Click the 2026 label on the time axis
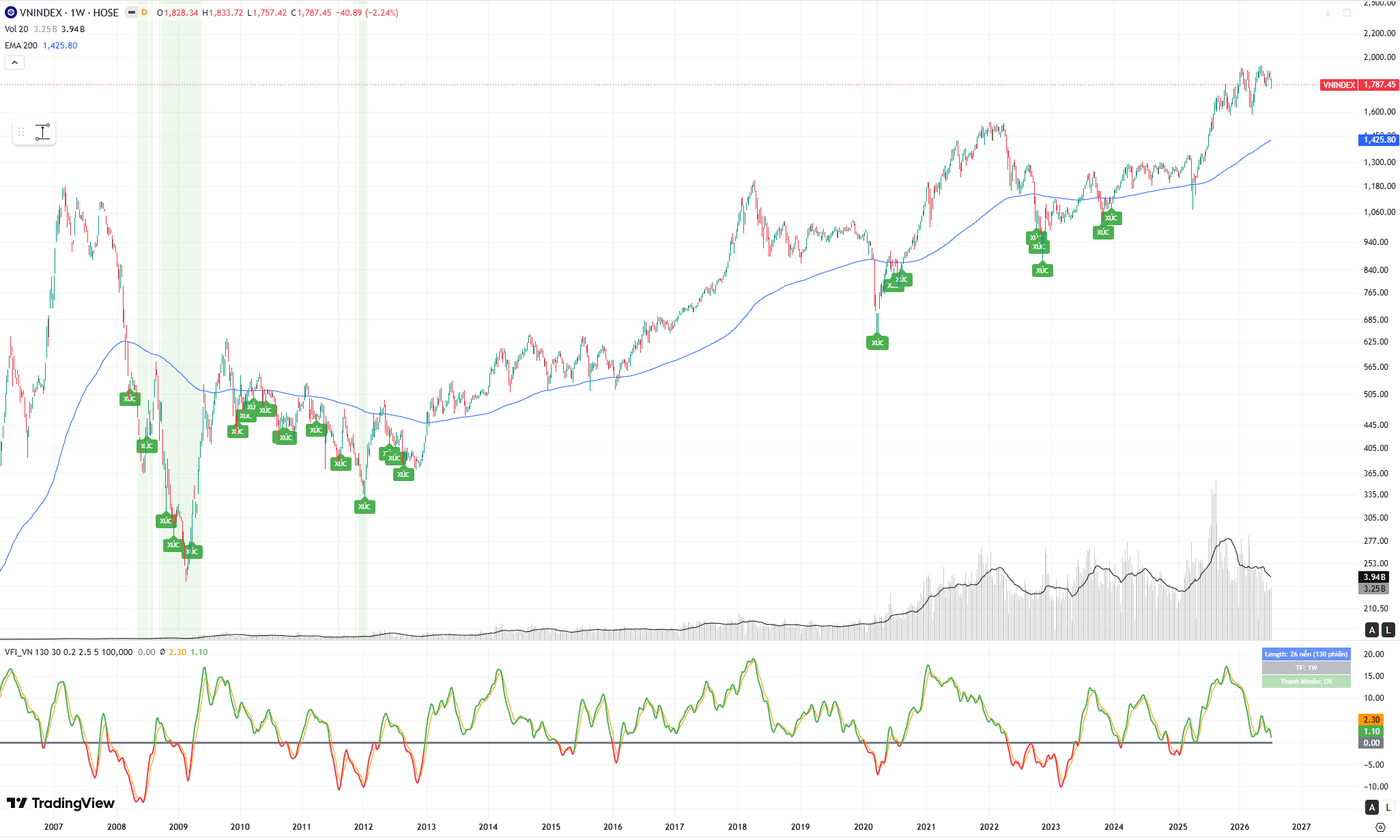 (1240, 827)
